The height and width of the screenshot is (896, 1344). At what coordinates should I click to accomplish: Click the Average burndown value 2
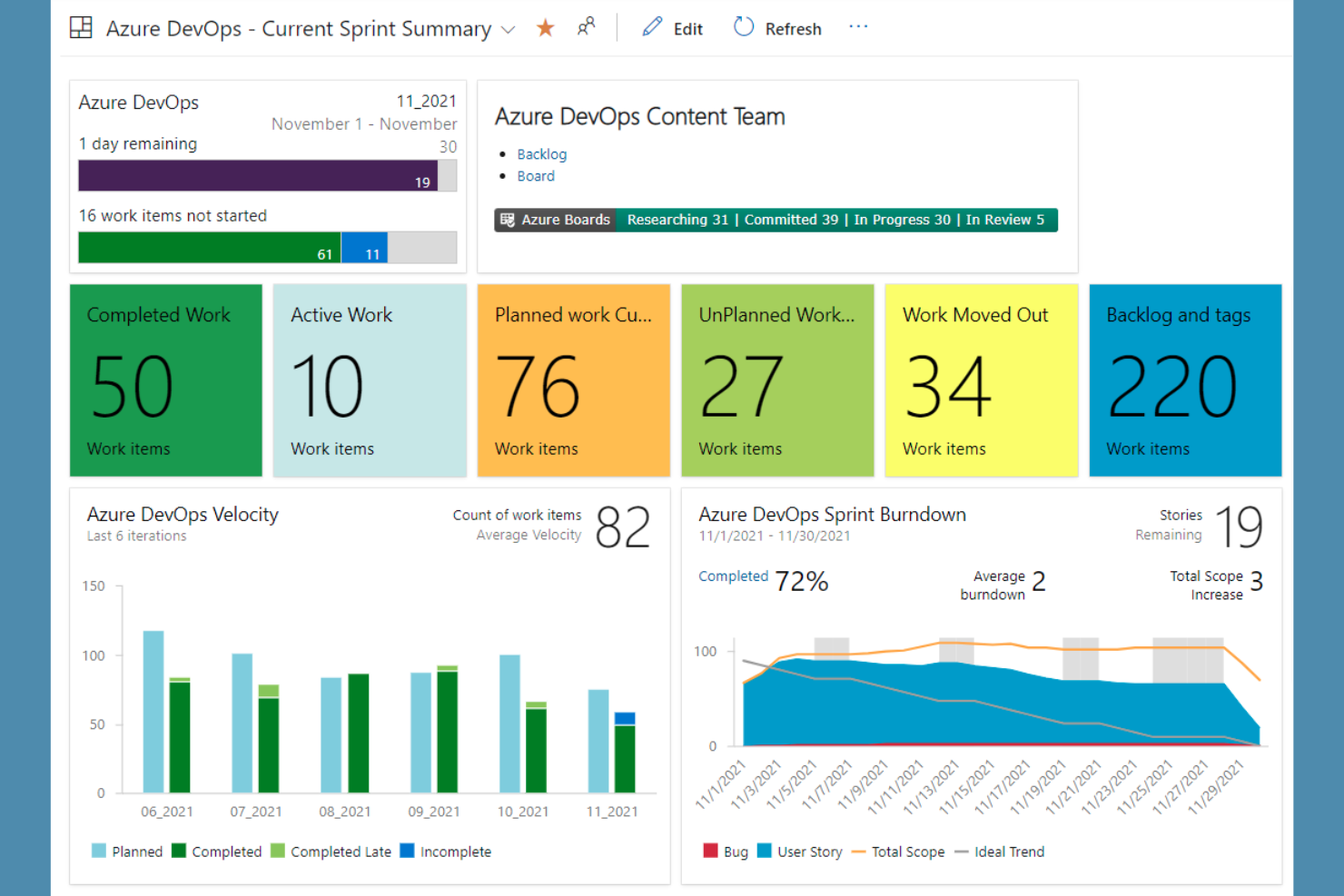tap(1039, 581)
